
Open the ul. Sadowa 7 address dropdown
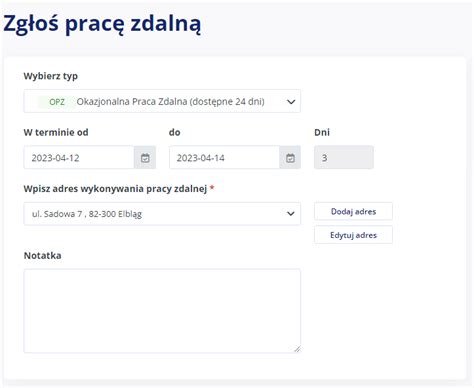pos(162,214)
